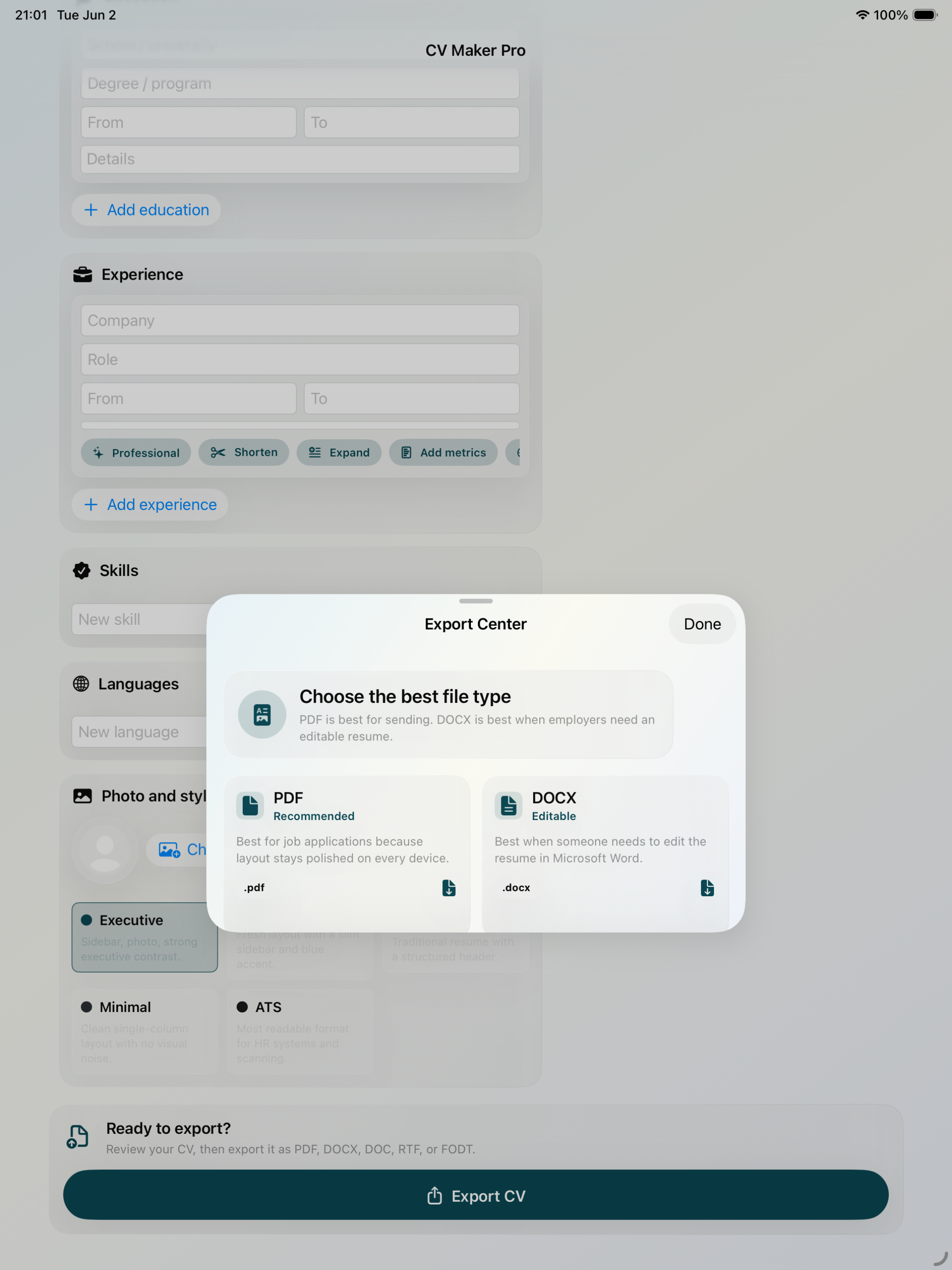Choose DOCX Editable export card

tap(606, 853)
